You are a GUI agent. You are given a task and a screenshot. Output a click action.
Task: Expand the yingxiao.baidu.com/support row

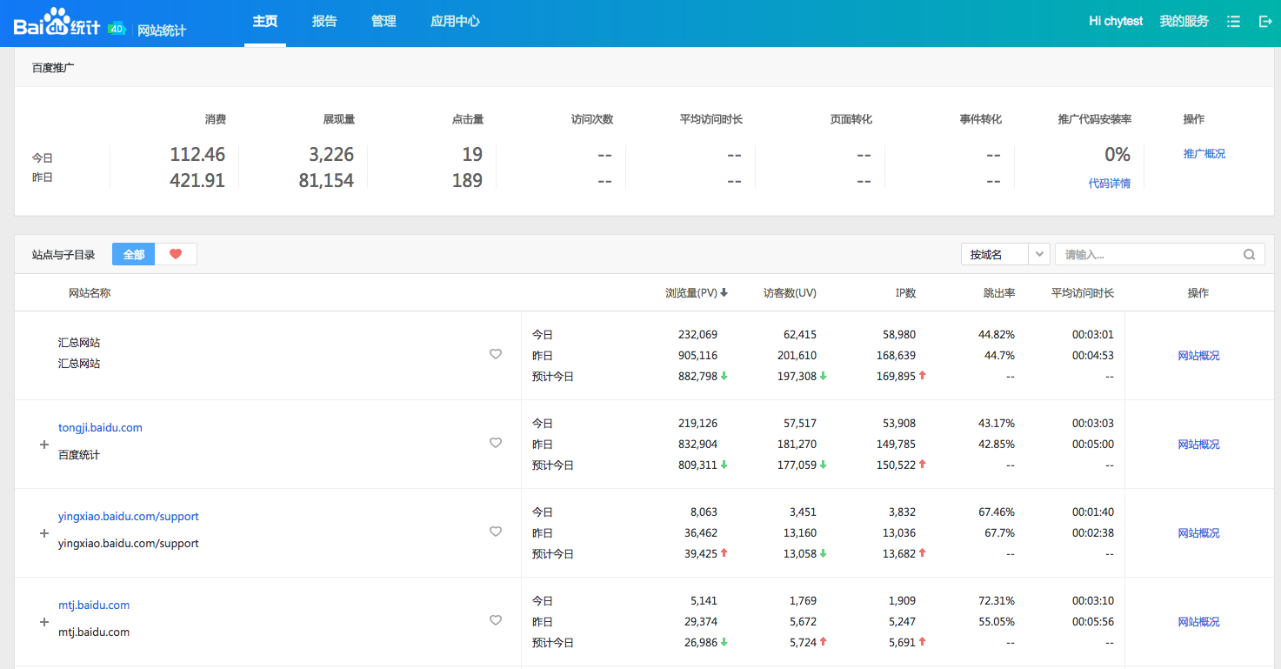click(44, 533)
